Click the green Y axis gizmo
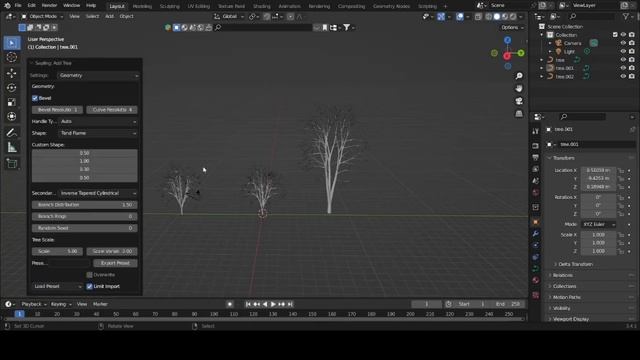This screenshot has width=640, height=360. 521,53
